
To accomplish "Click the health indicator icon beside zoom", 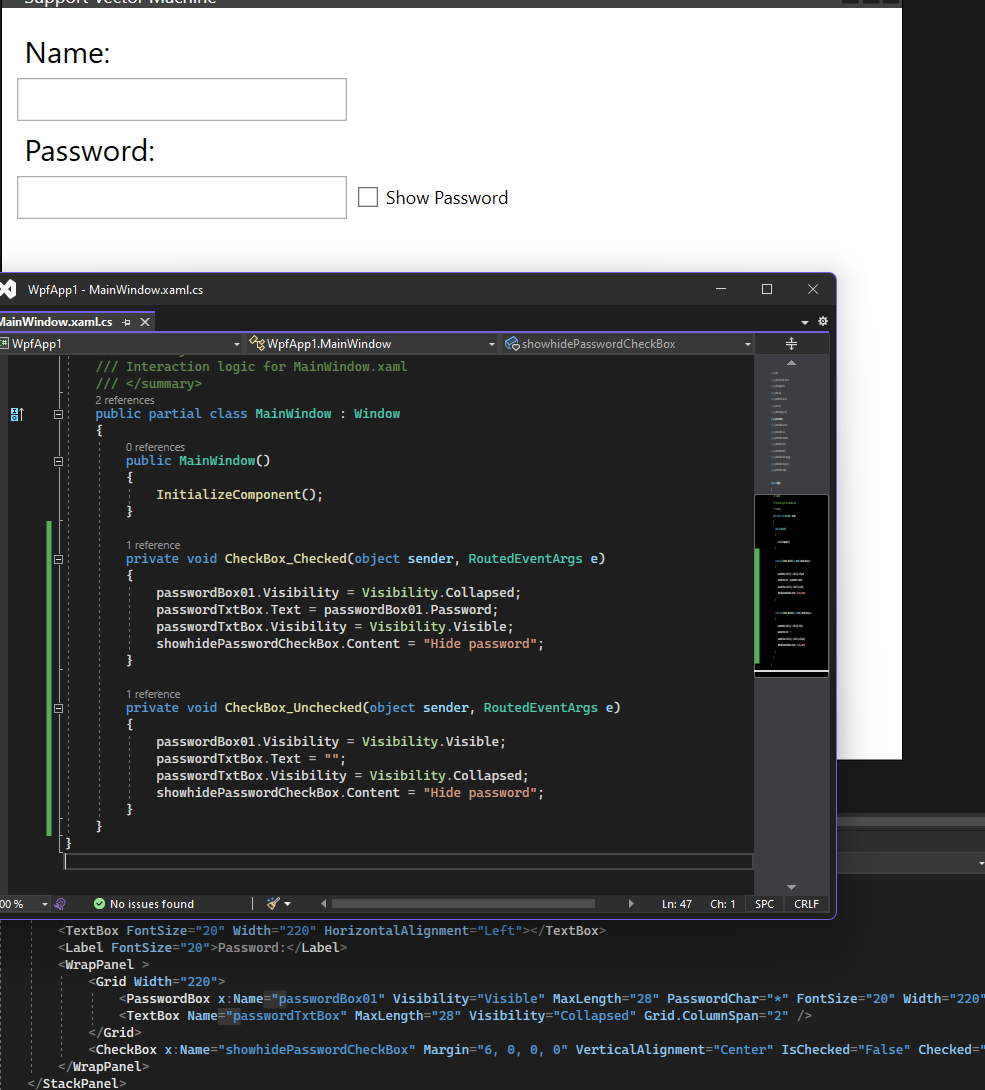I will coord(60,904).
